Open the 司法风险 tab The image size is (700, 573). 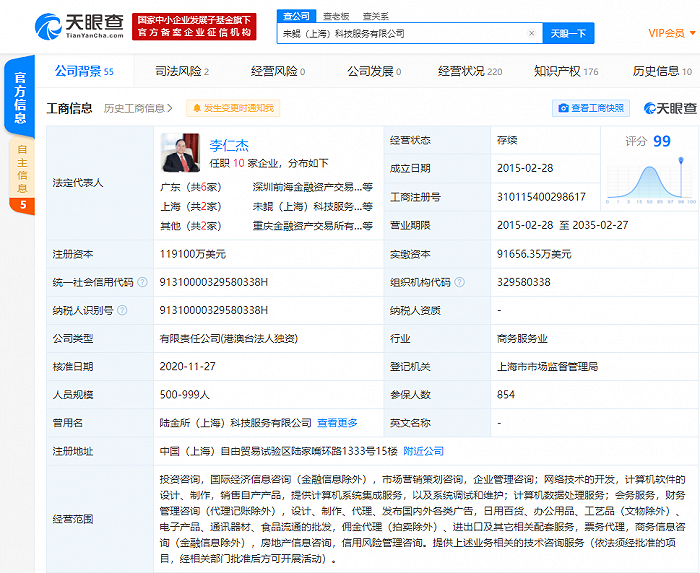pos(182,71)
